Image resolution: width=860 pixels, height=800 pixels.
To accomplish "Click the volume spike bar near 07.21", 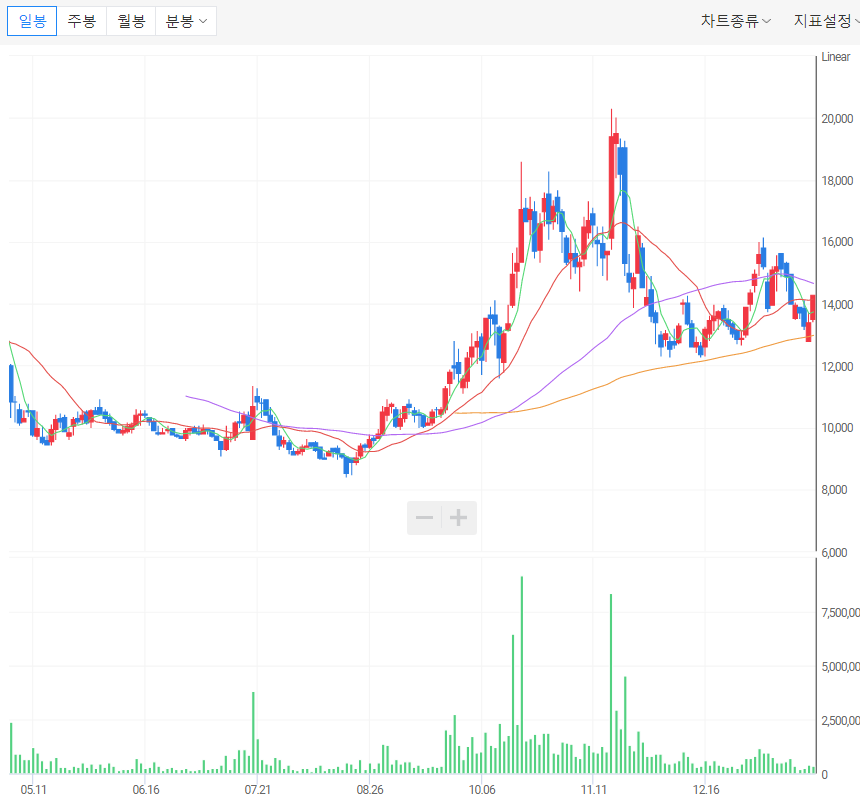I will tap(253, 733).
